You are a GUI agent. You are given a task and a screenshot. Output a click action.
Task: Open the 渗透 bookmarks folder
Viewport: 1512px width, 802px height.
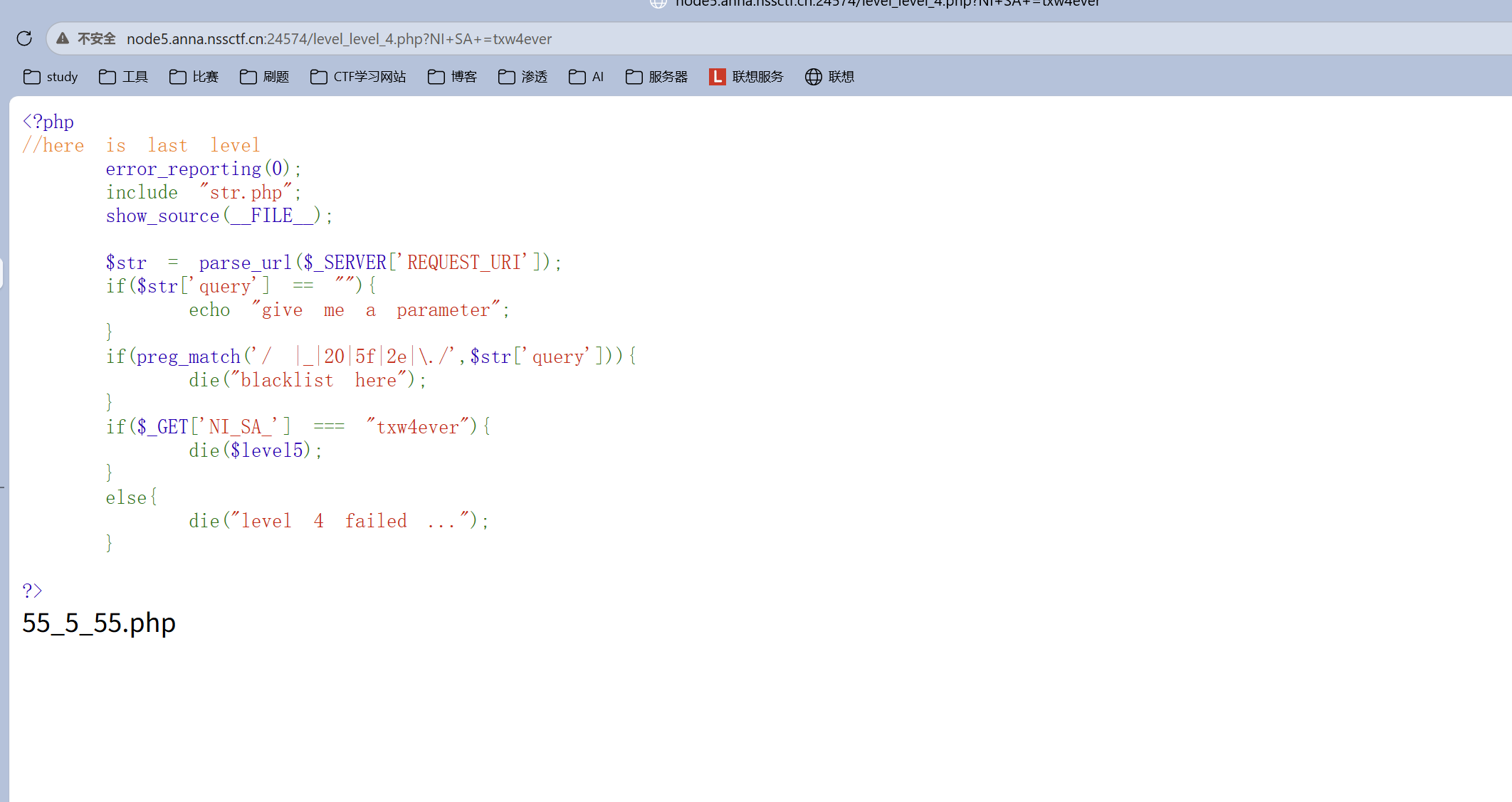523,77
